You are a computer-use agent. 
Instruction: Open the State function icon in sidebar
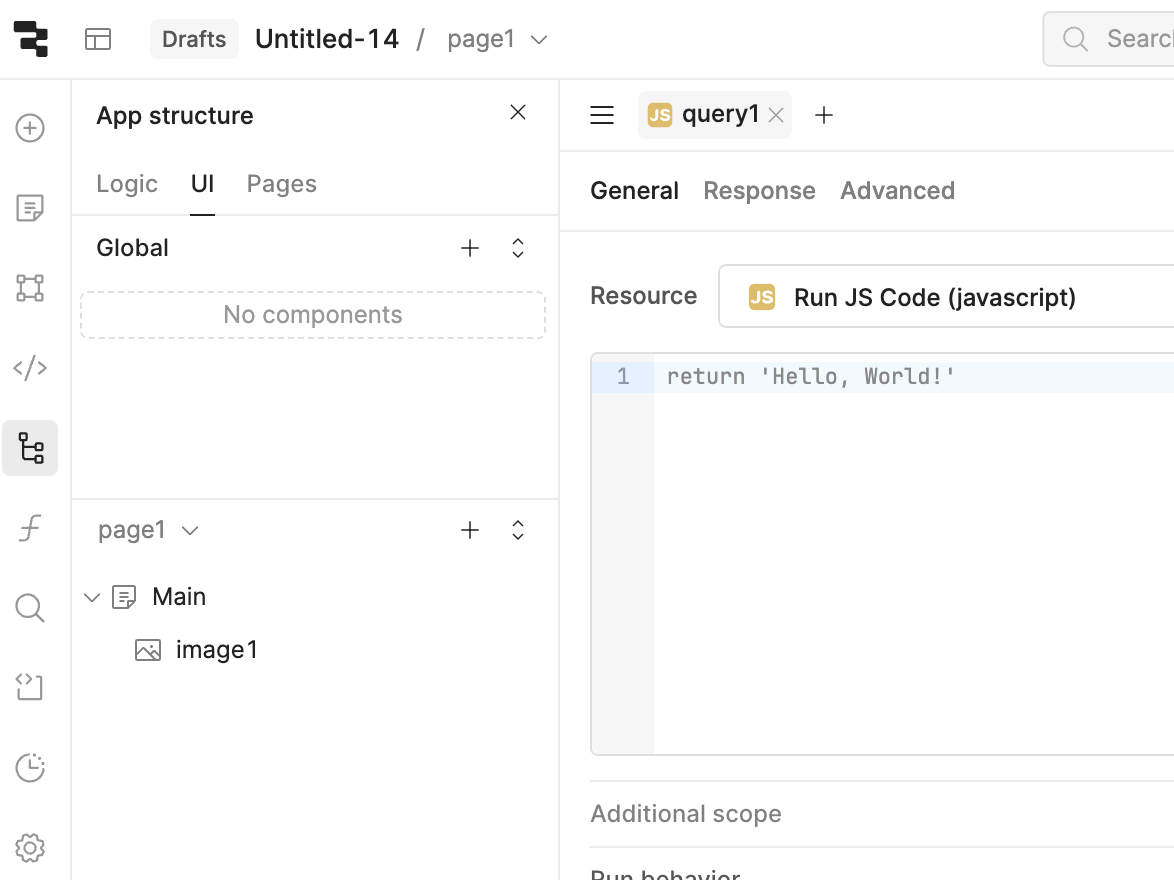point(30,528)
